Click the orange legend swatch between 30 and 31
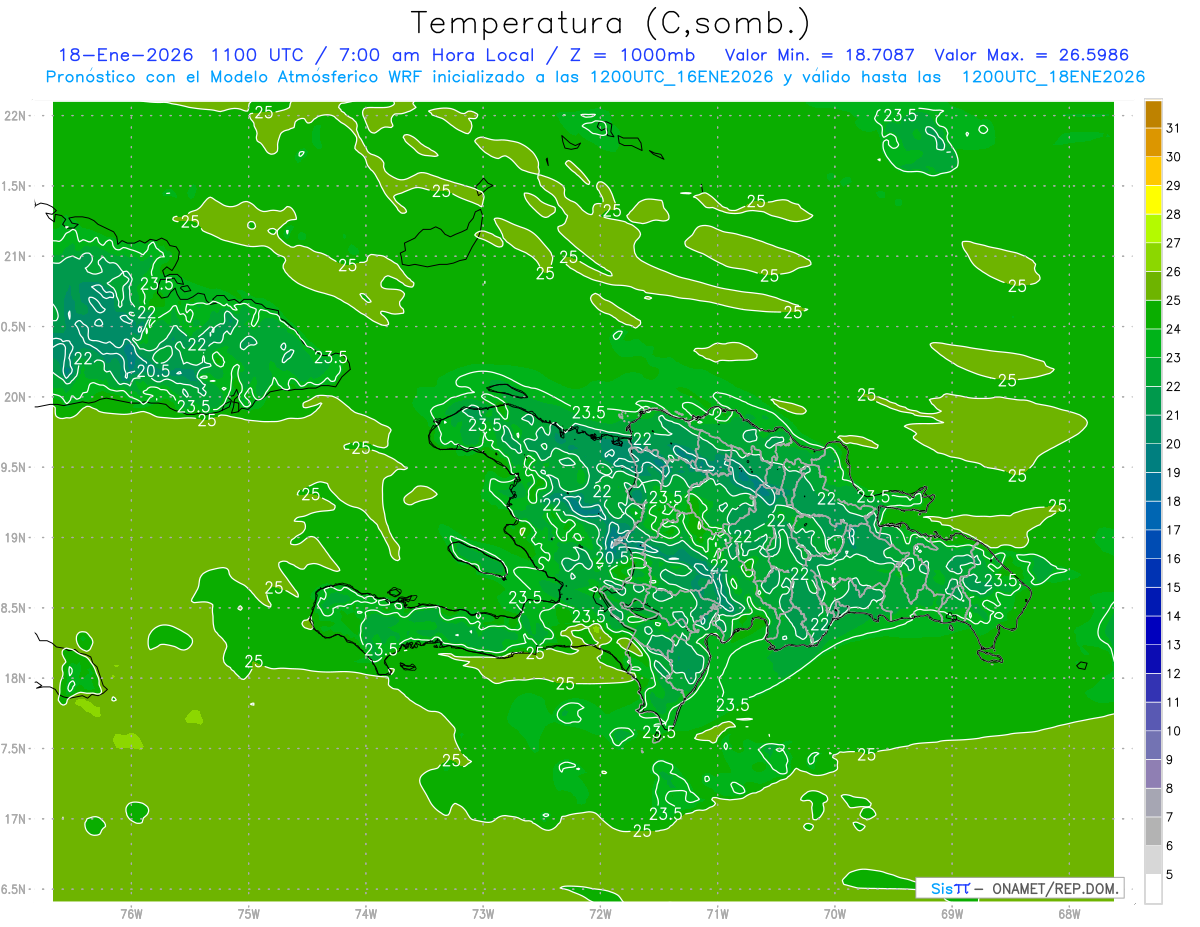The height and width of the screenshot is (927, 1200). (x=1153, y=143)
